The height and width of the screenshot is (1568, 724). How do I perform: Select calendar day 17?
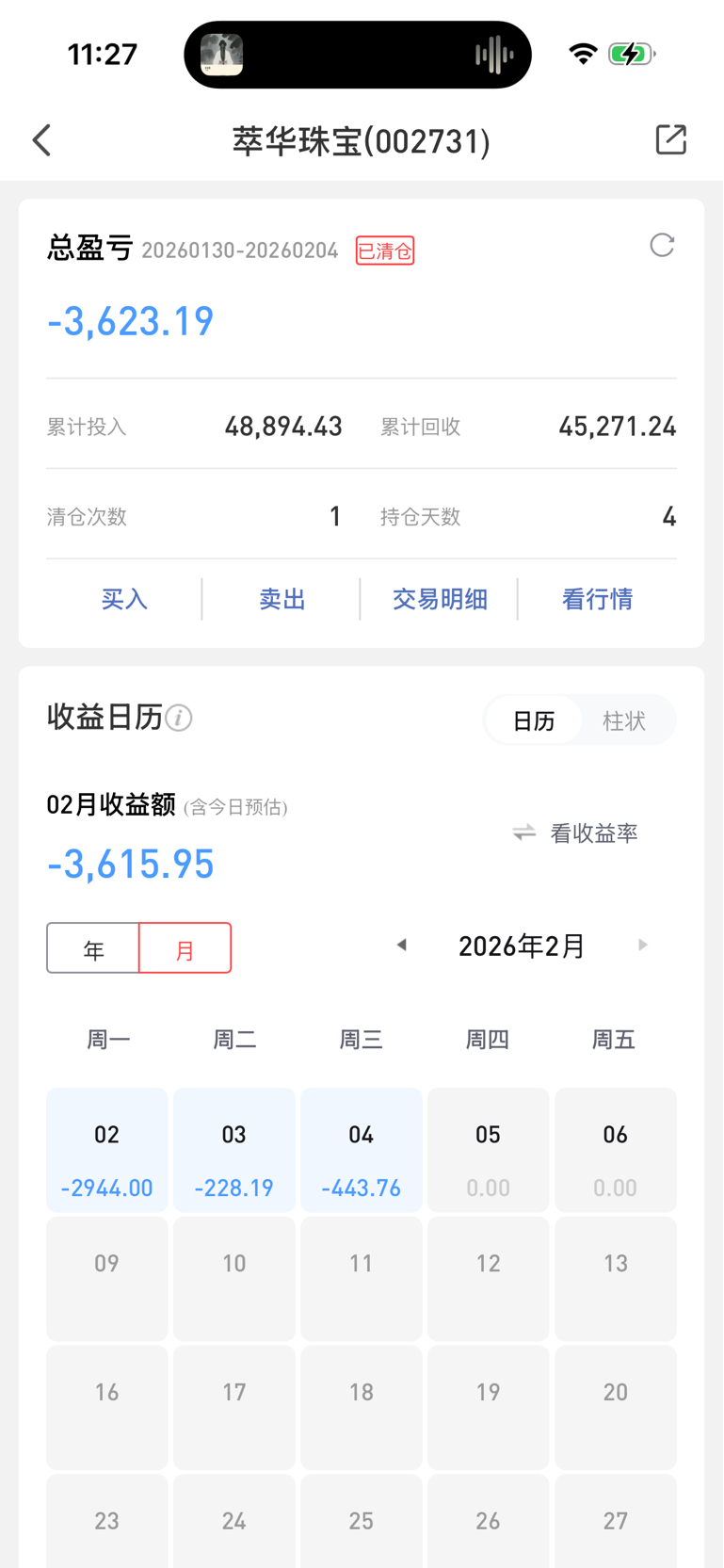pos(234,1408)
